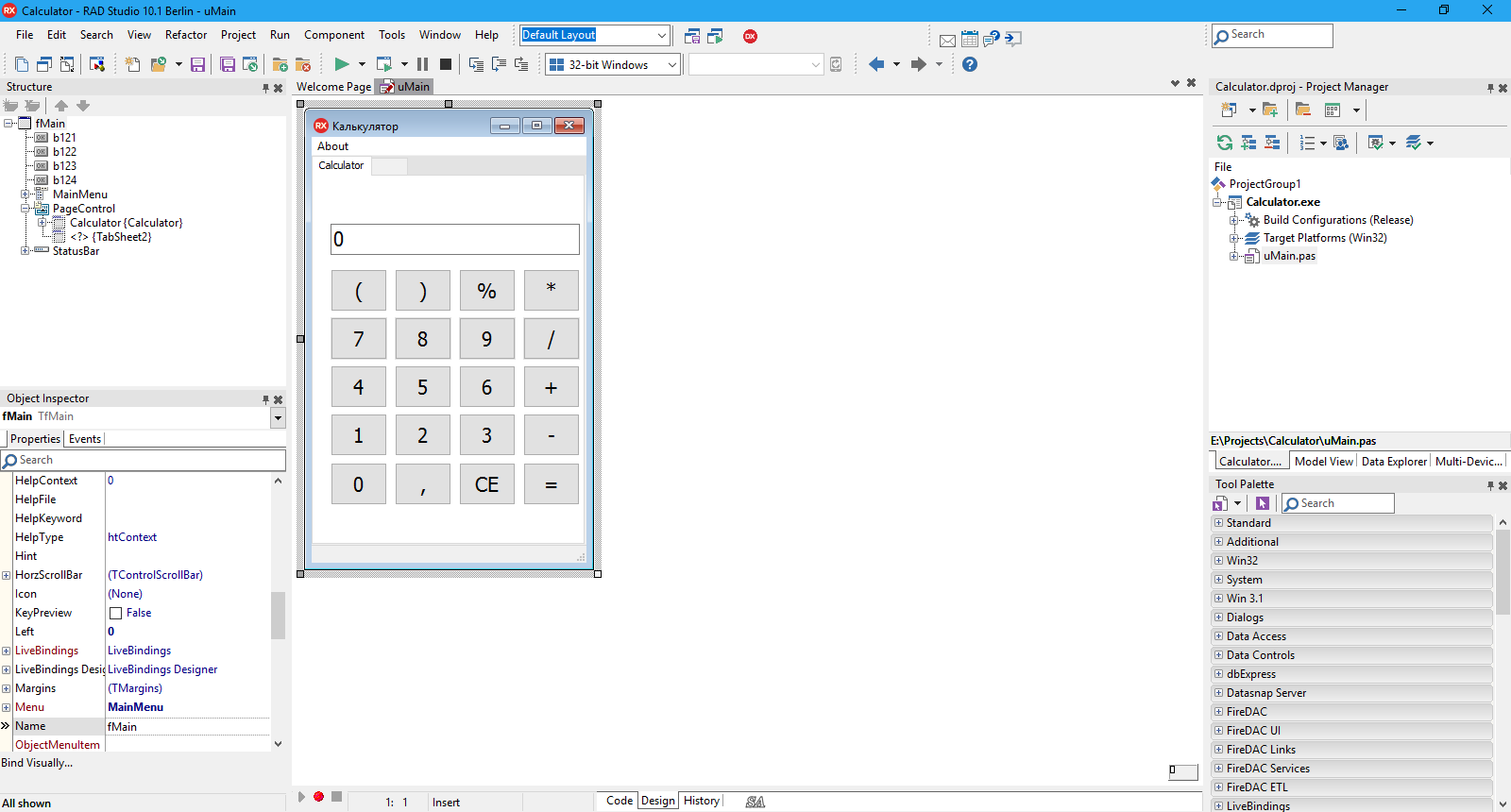Click the Add file to project icon
1511x812 pixels.
tap(280, 64)
